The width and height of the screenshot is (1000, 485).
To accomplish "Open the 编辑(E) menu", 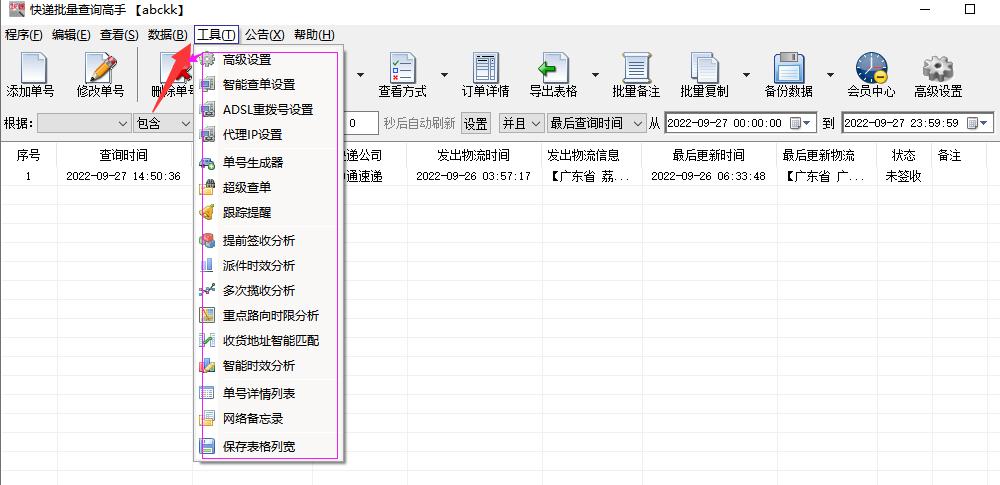I will pos(71,35).
